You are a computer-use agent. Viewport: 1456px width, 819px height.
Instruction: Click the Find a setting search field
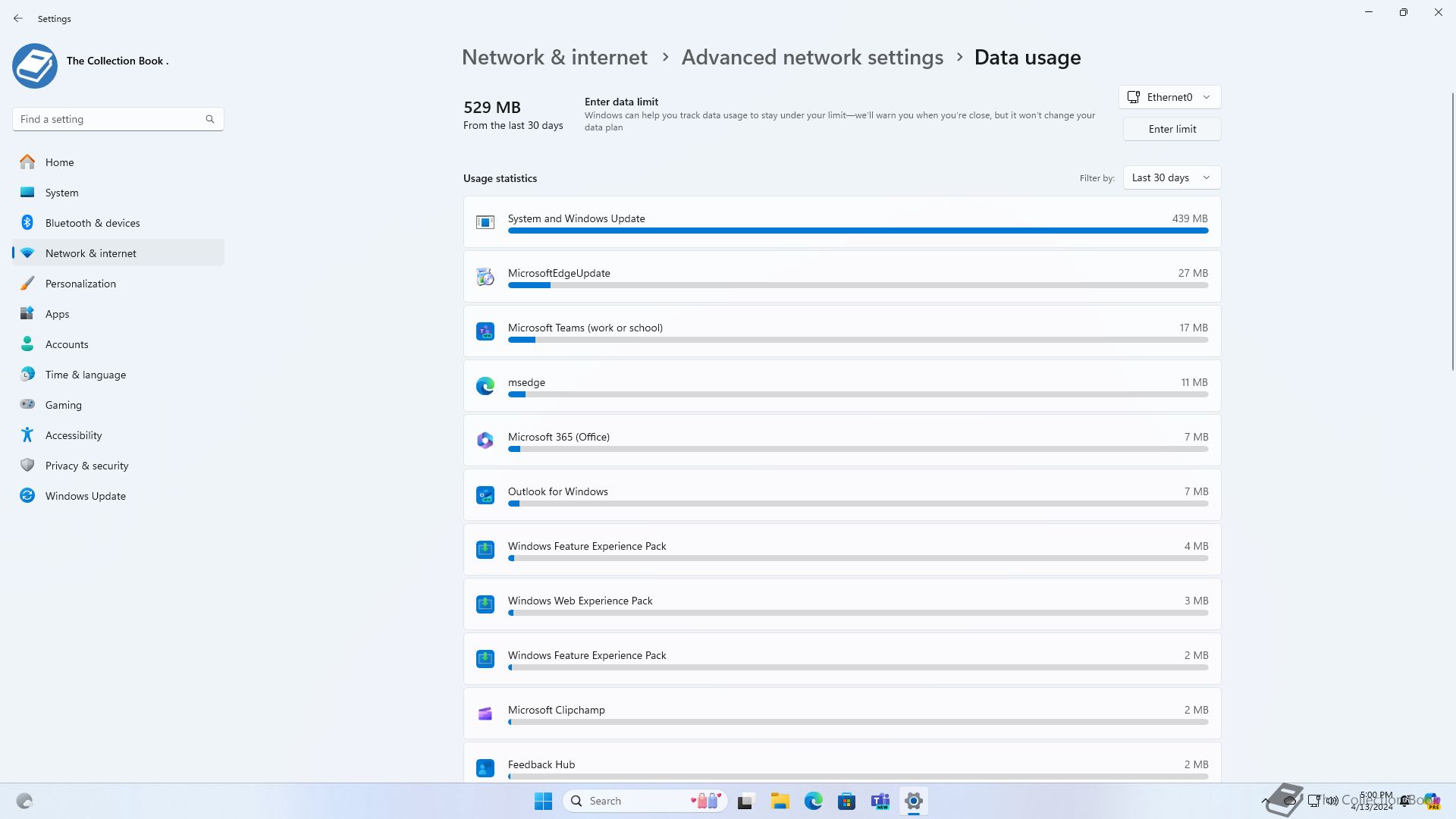(x=118, y=119)
